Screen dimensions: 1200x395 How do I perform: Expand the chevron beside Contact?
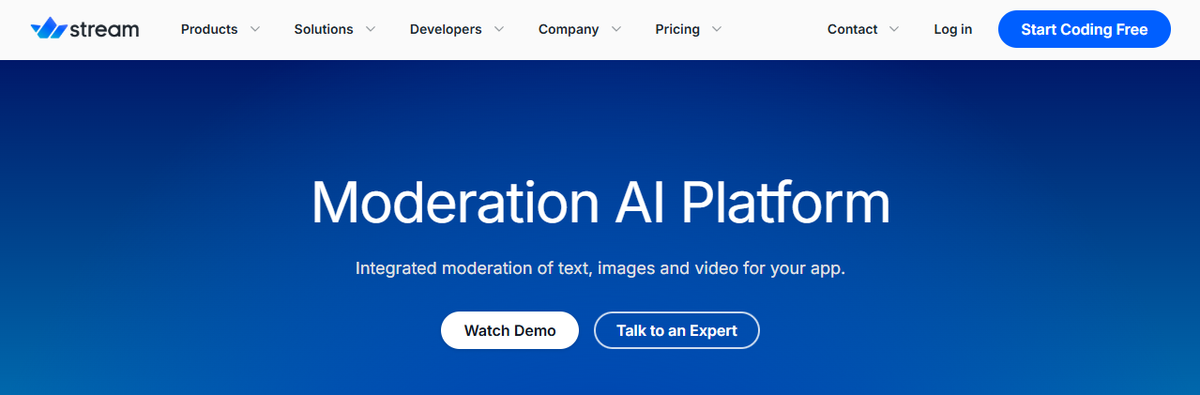pyautogui.click(x=894, y=29)
